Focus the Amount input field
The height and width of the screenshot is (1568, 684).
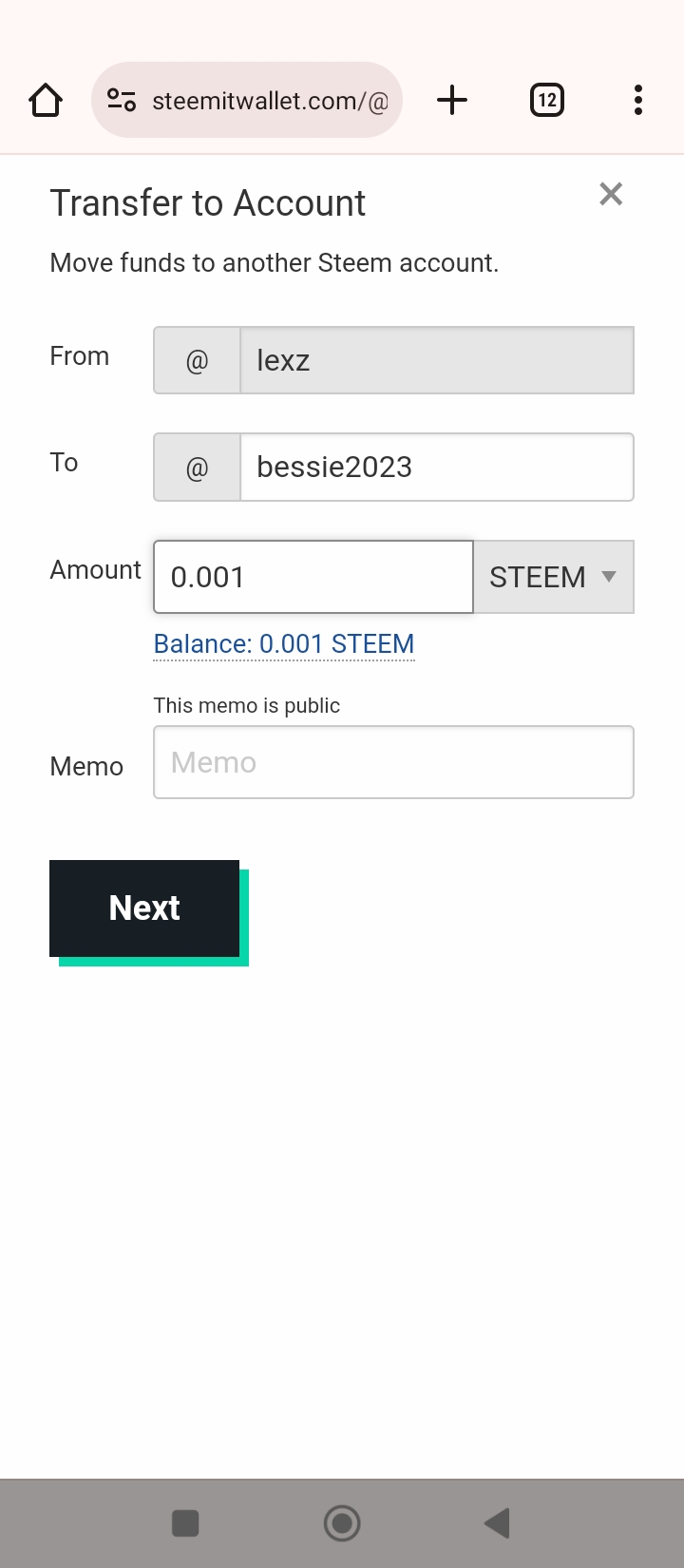click(313, 577)
